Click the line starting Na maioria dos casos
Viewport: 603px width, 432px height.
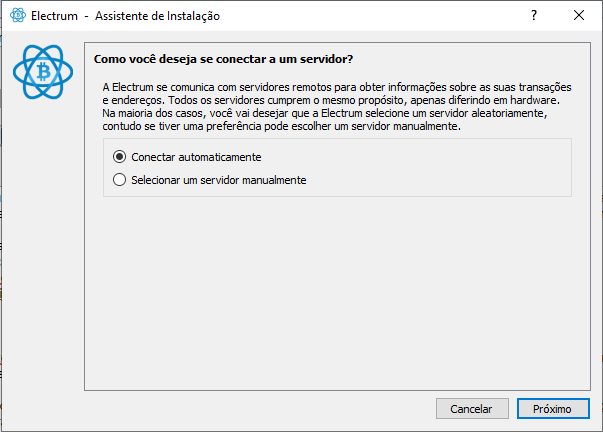[x=325, y=113]
